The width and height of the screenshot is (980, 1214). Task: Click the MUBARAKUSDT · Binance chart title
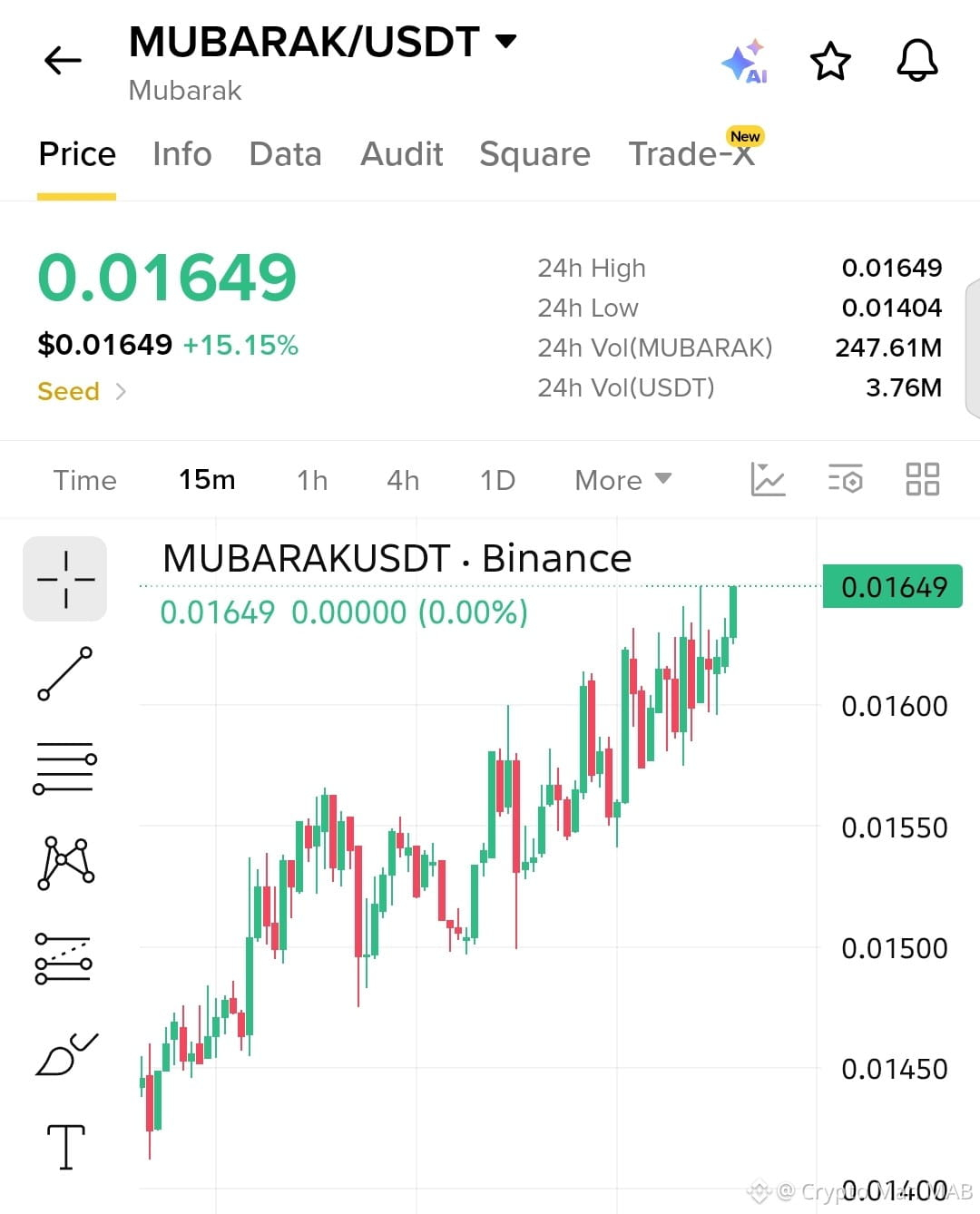pos(397,559)
